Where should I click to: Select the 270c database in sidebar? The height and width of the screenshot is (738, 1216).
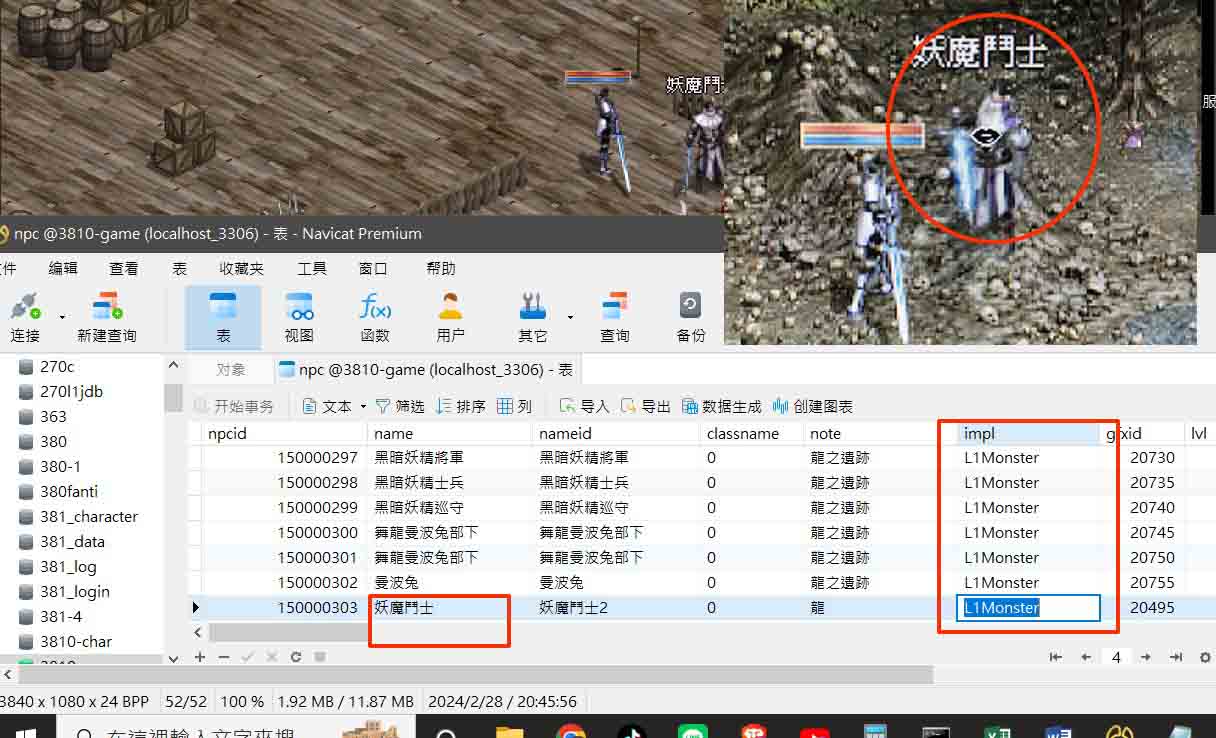[57, 366]
